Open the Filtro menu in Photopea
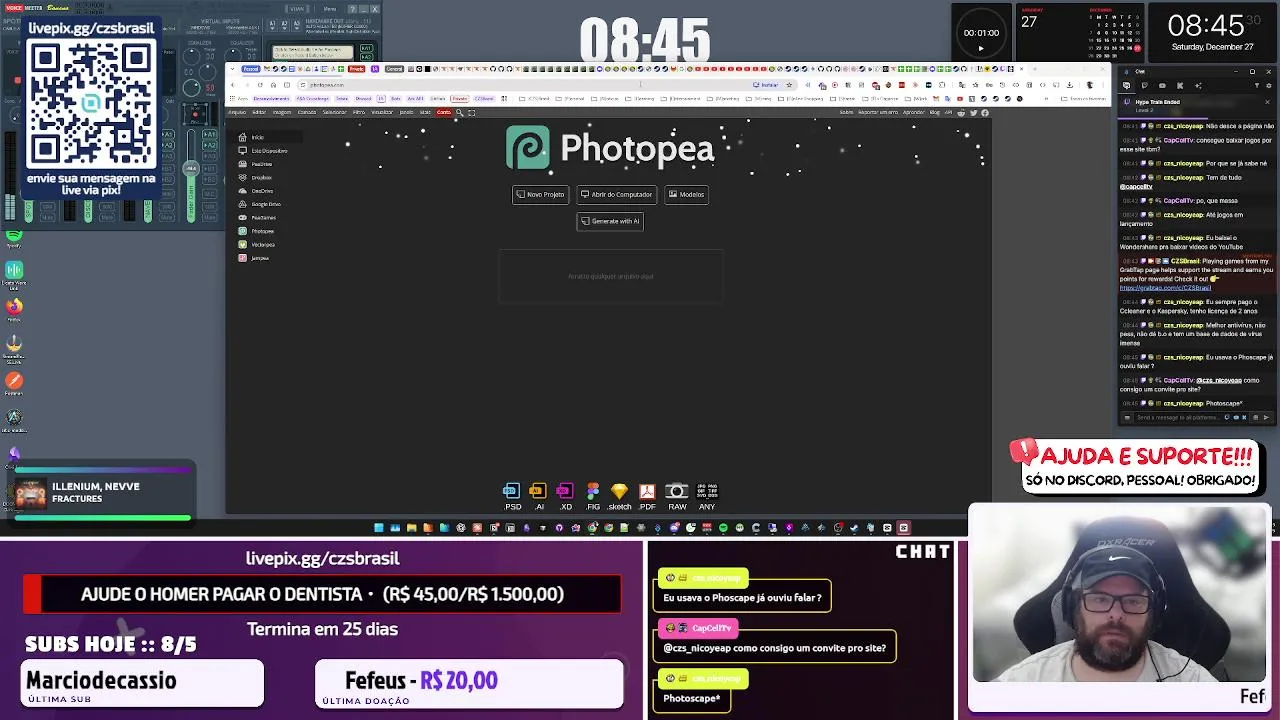 pyautogui.click(x=359, y=112)
